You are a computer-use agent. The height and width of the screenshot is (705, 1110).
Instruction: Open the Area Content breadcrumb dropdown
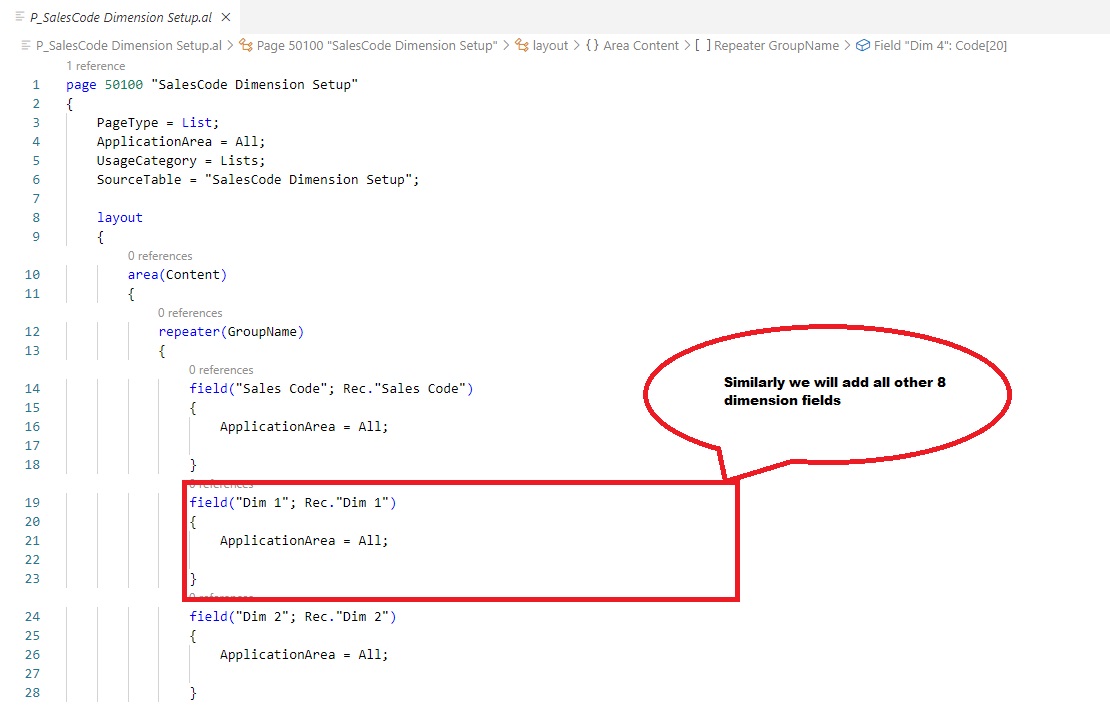tap(641, 46)
